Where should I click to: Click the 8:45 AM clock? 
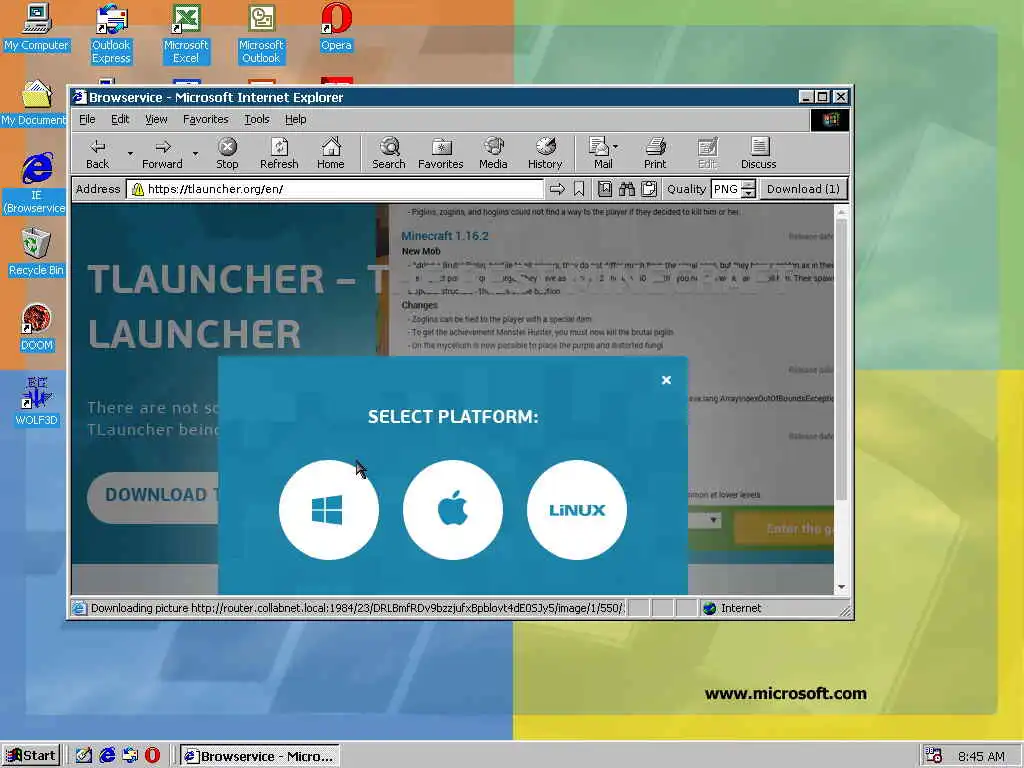pos(982,756)
